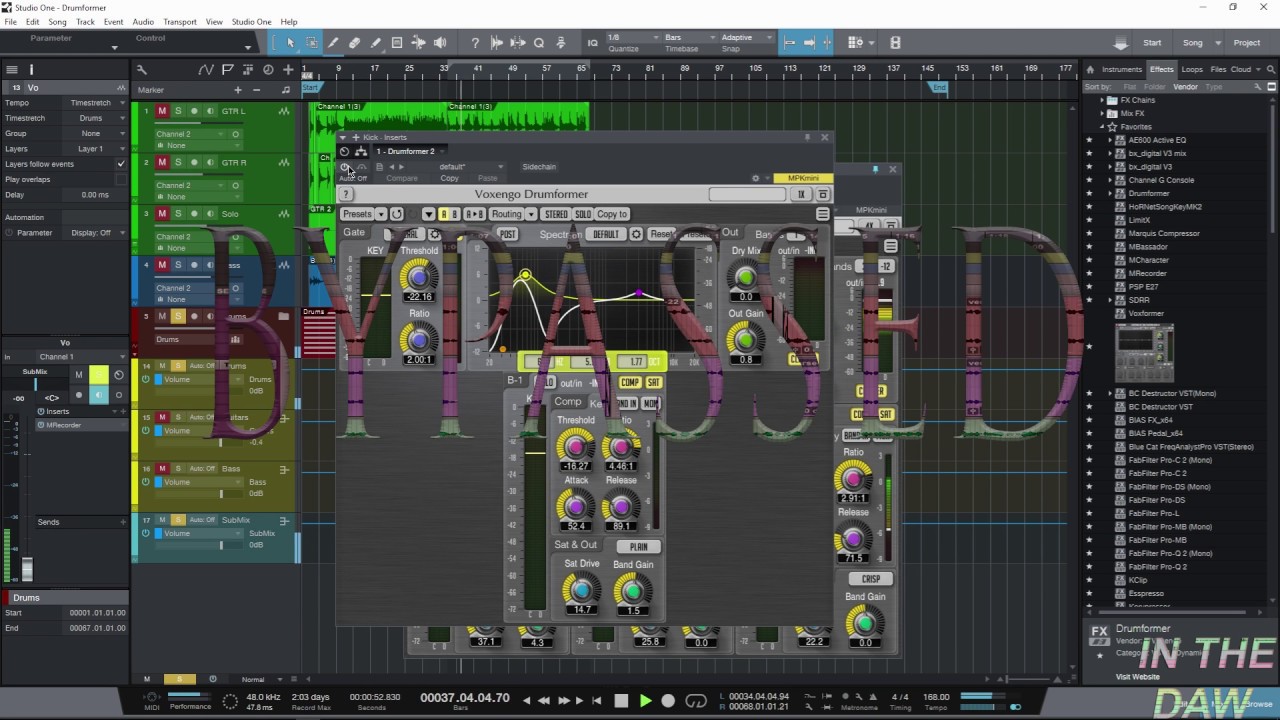Follow the Visit Website link
Screen dimensions: 1280x720
(x=1138, y=677)
